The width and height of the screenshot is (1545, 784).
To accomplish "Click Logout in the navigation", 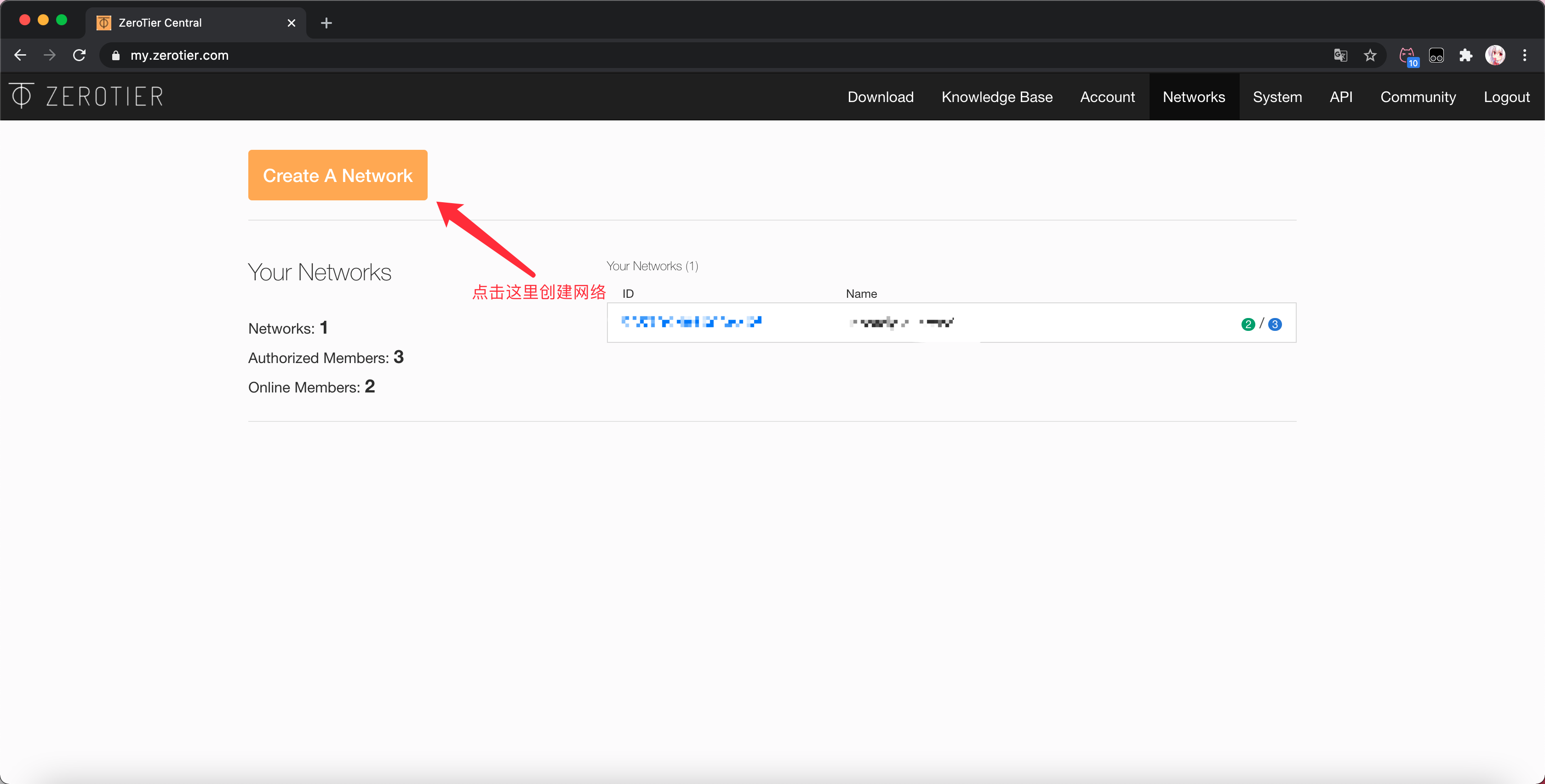I will (1506, 97).
